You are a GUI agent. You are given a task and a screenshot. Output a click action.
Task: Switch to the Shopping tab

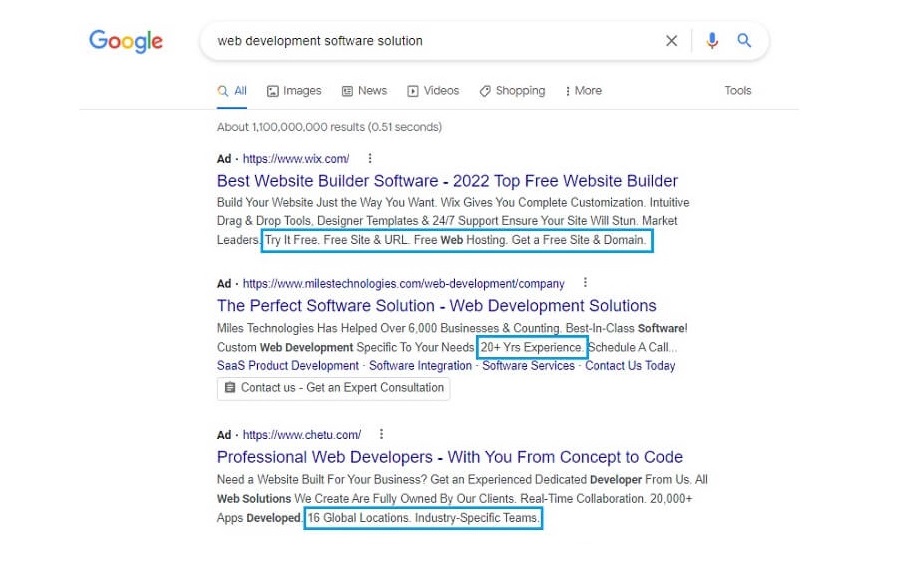pyautogui.click(x=512, y=91)
